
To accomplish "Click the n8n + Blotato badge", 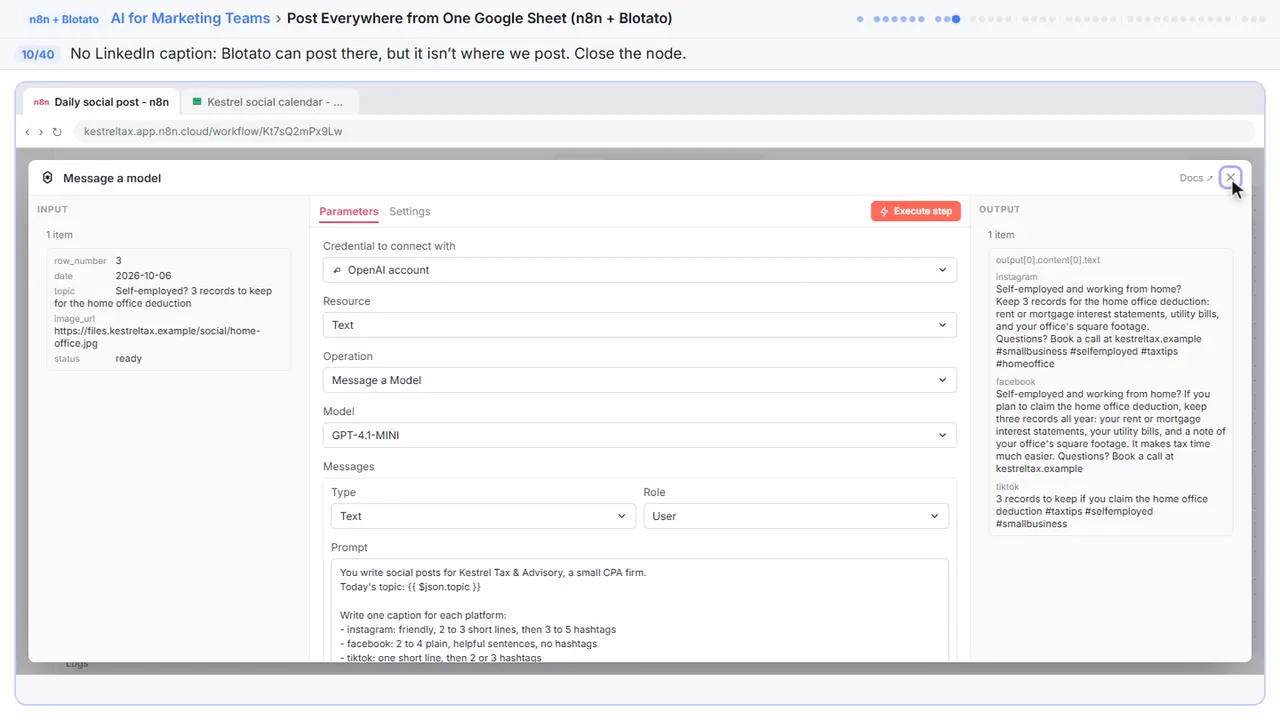I will point(64,19).
